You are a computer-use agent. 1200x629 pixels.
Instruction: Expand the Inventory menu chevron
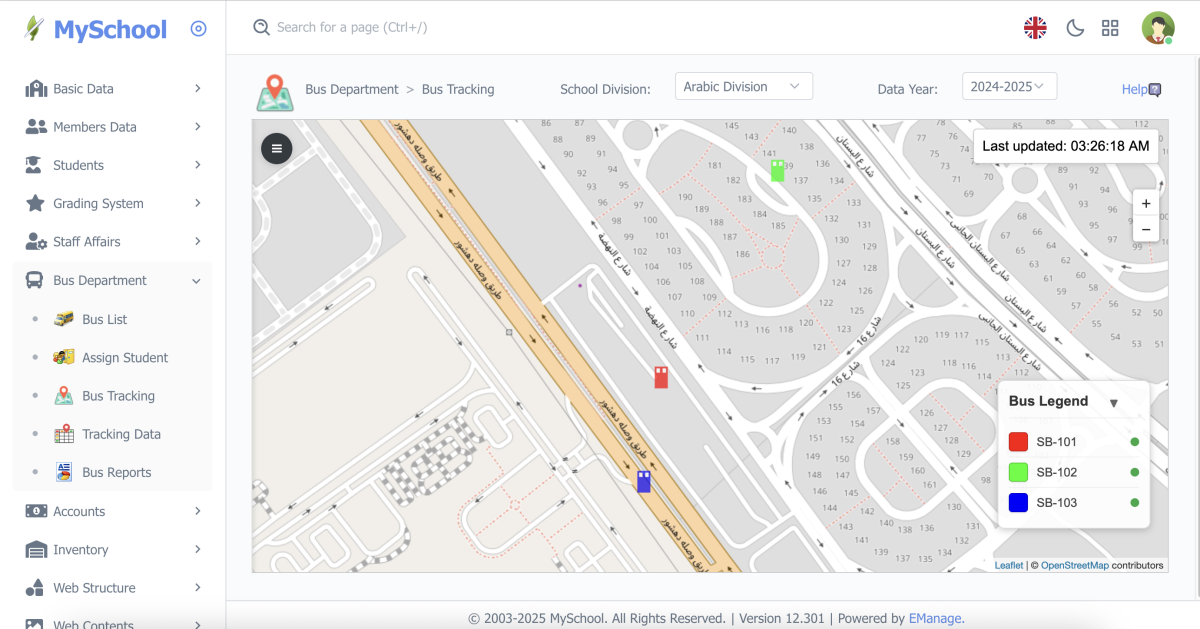point(198,549)
